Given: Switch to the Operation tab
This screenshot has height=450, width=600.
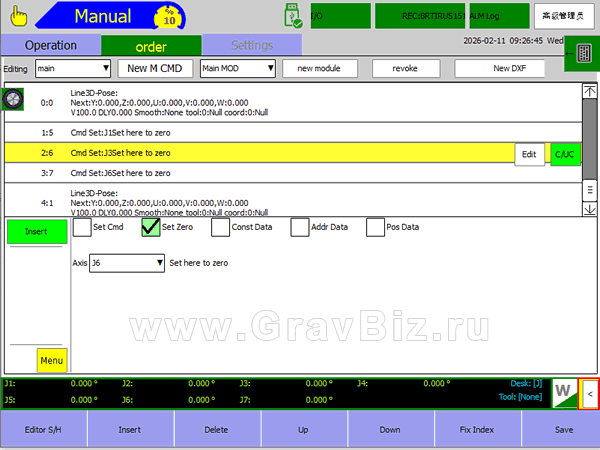Looking at the screenshot, I should [x=51, y=45].
